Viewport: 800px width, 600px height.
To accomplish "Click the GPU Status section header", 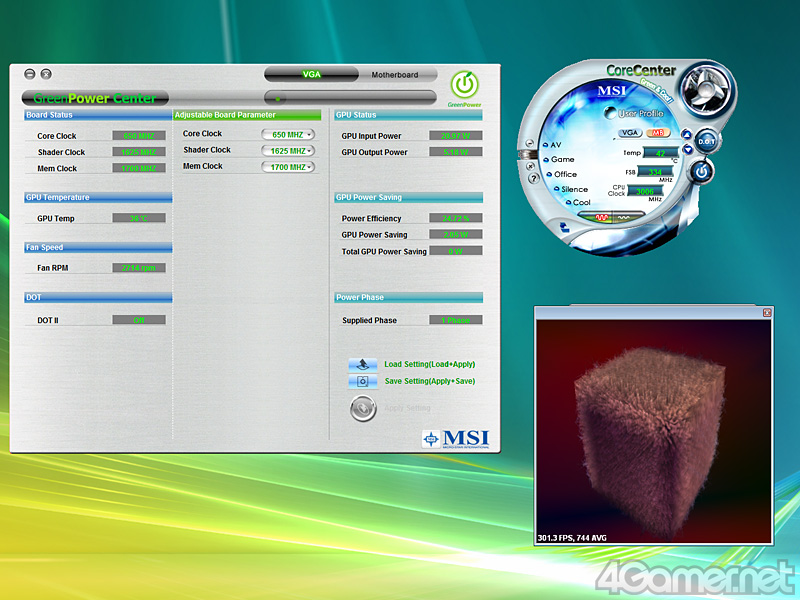I will tap(408, 115).
